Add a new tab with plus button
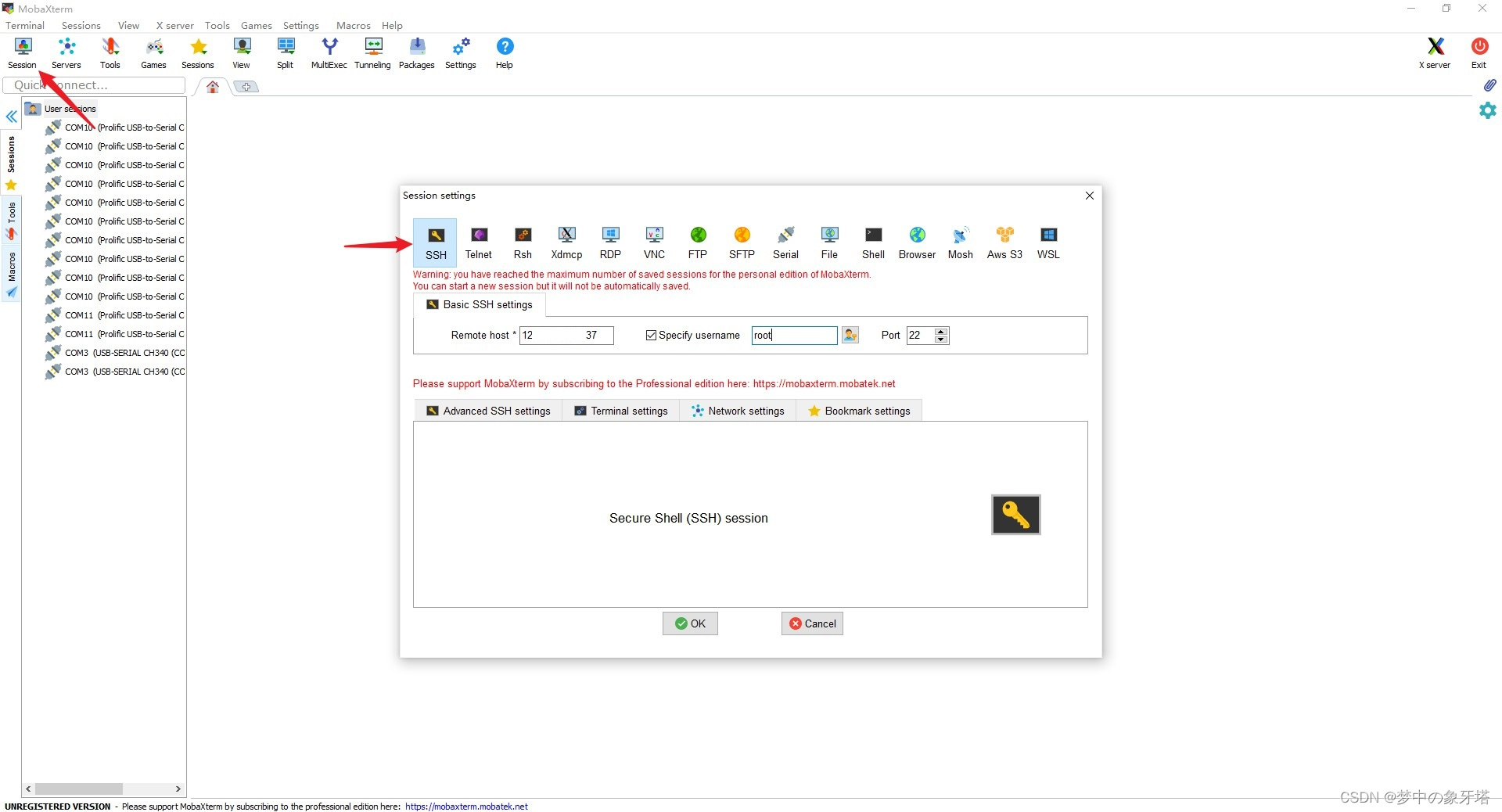 [246, 87]
